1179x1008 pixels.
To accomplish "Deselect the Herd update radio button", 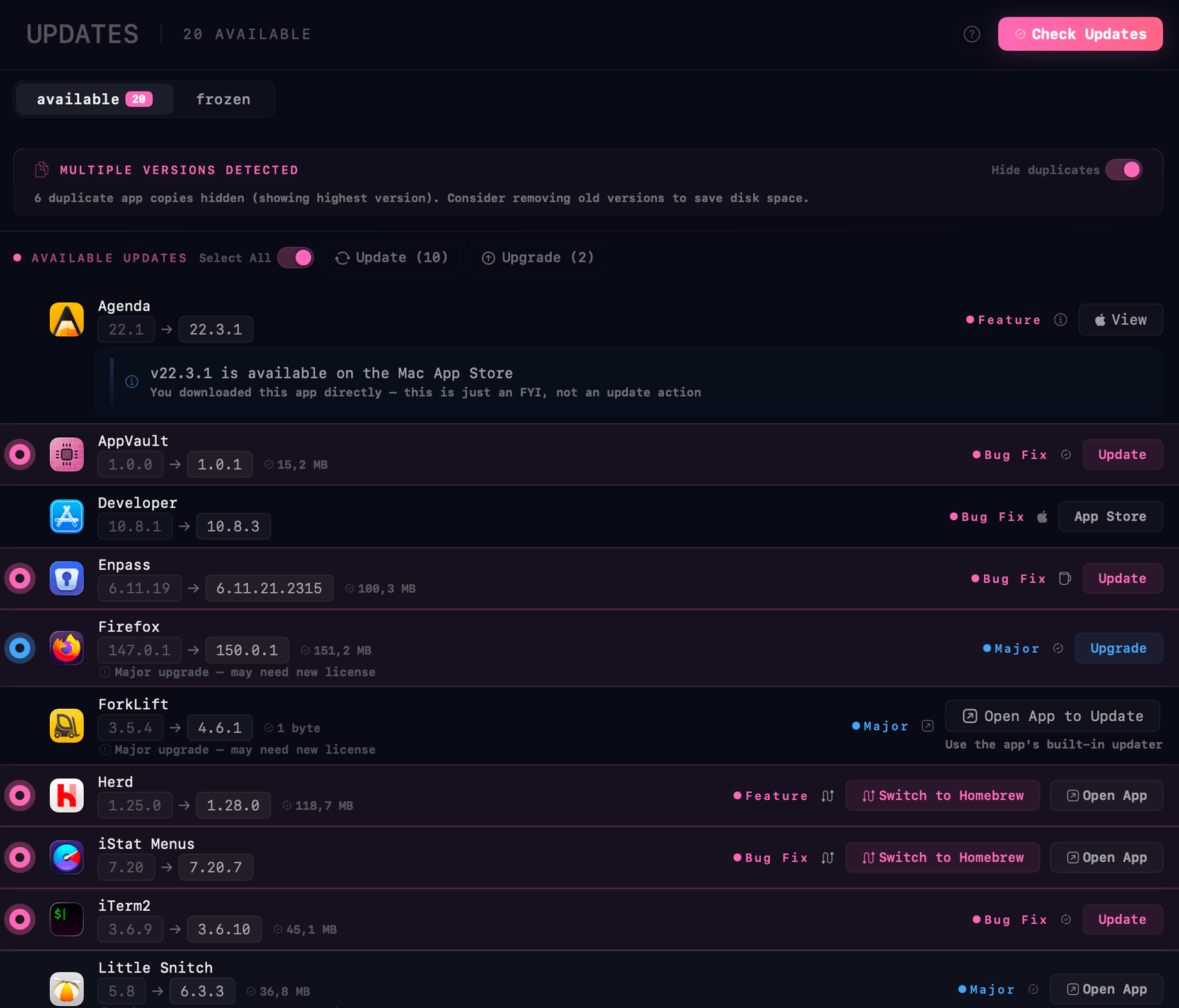I will 20,795.
